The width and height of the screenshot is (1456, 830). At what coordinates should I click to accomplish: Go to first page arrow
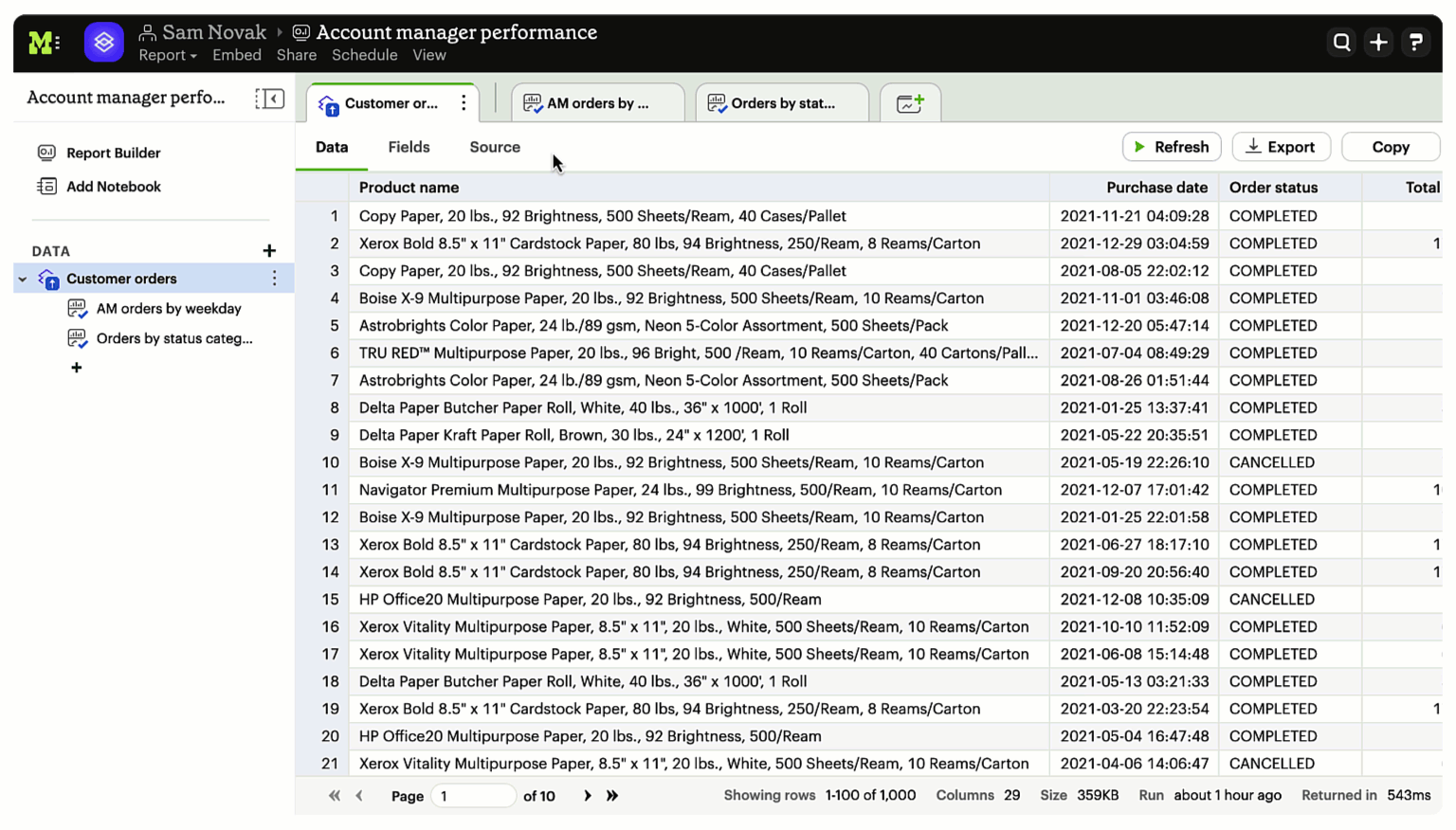(335, 796)
